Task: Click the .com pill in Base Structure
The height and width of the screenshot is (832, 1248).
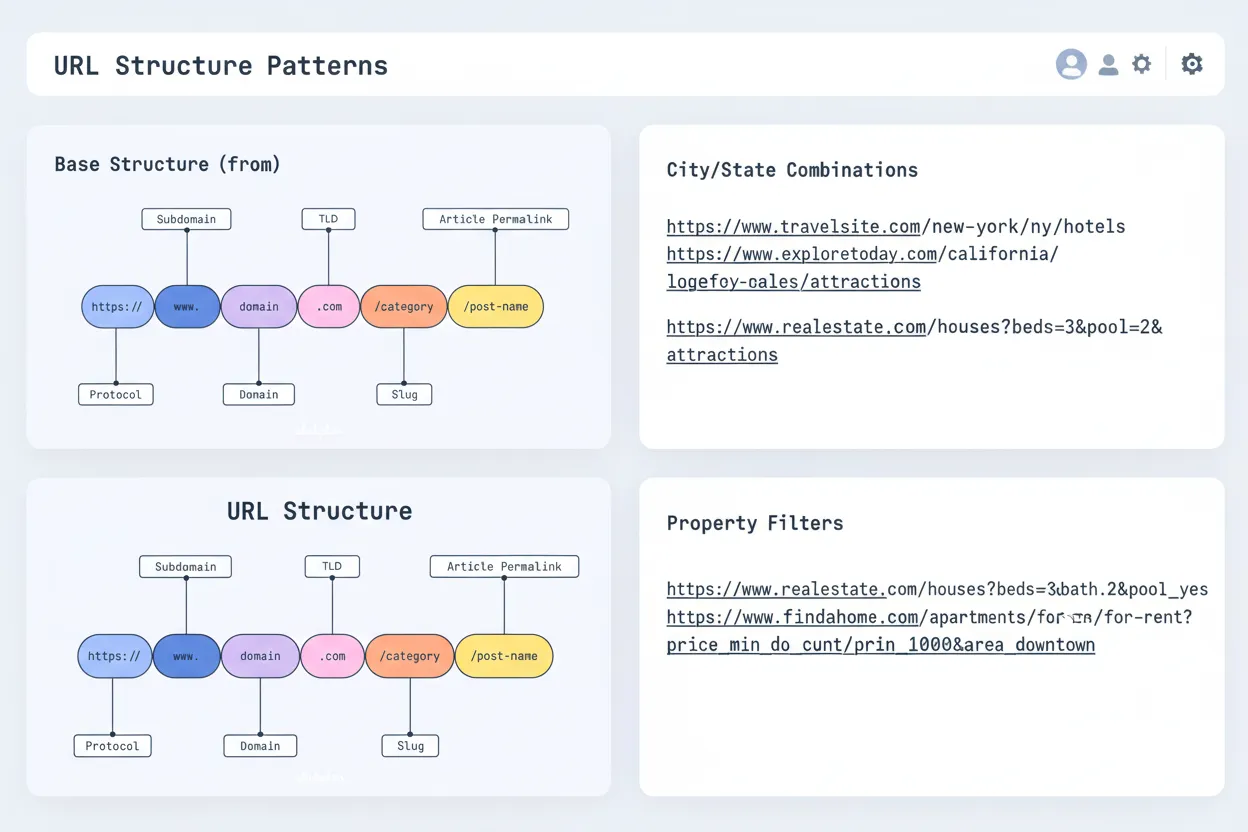Action: 328,306
